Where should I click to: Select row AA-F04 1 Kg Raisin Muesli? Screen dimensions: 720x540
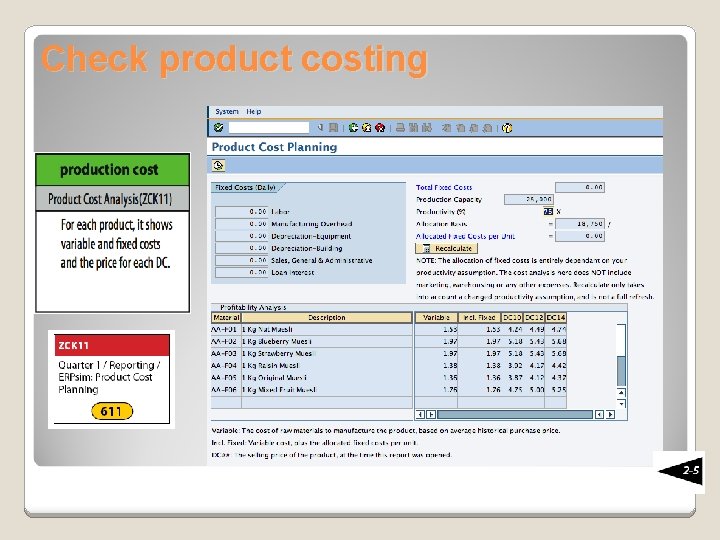(x=388, y=366)
